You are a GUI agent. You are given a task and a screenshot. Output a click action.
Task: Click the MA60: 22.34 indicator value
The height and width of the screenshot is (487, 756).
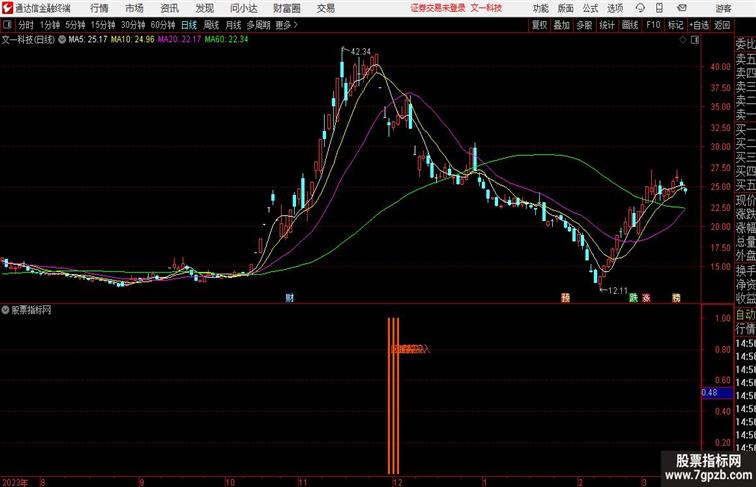[226, 40]
